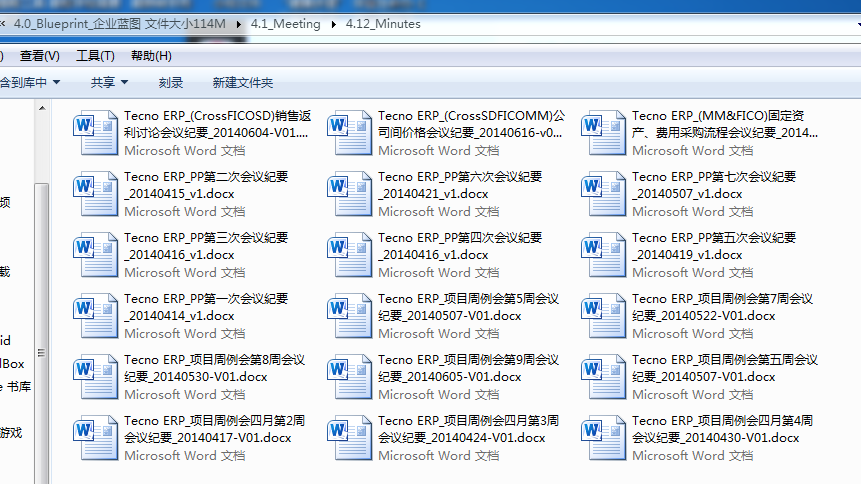Open the 查看(V) menu
This screenshot has width=861, height=484.
click(40, 56)
